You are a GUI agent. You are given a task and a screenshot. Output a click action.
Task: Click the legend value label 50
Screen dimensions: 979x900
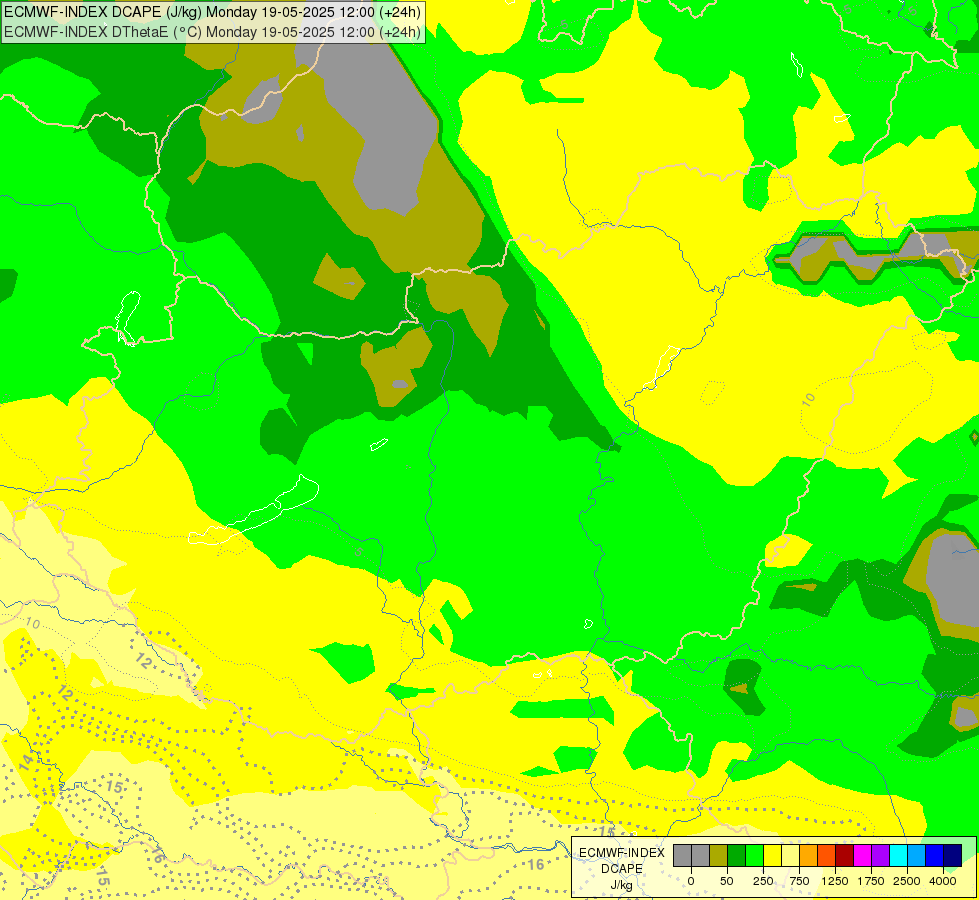click(727, 881)
